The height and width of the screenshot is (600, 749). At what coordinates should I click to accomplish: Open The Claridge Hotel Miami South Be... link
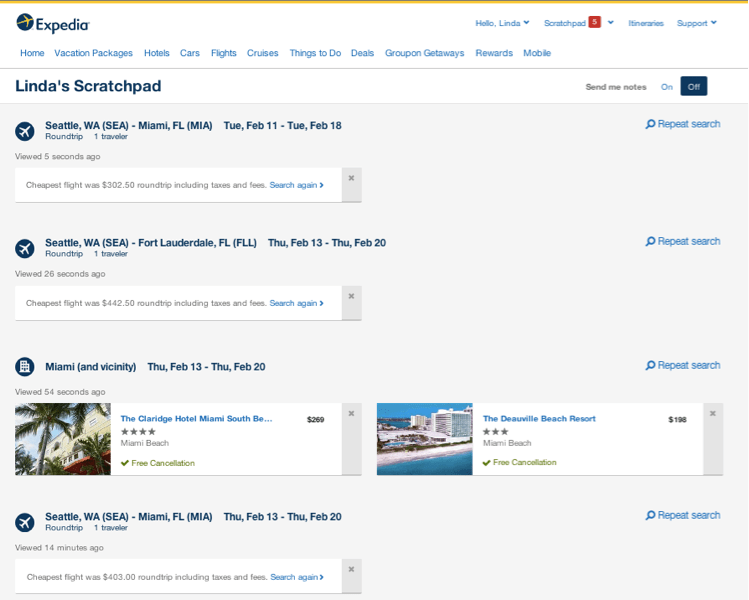tap(196, 418)
